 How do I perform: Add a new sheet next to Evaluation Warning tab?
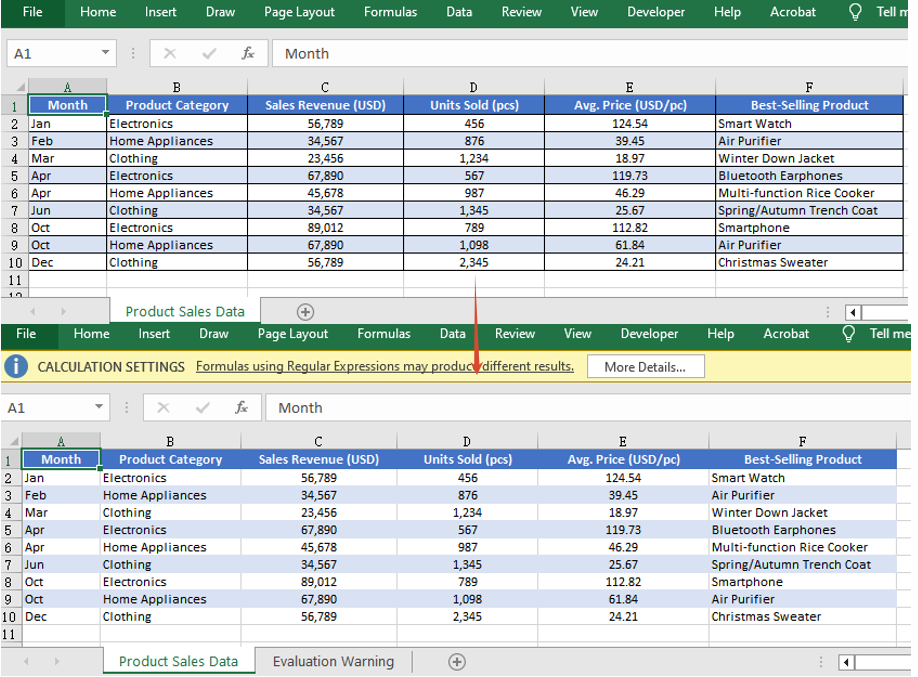pyautogui.click(x=457, y=662)
